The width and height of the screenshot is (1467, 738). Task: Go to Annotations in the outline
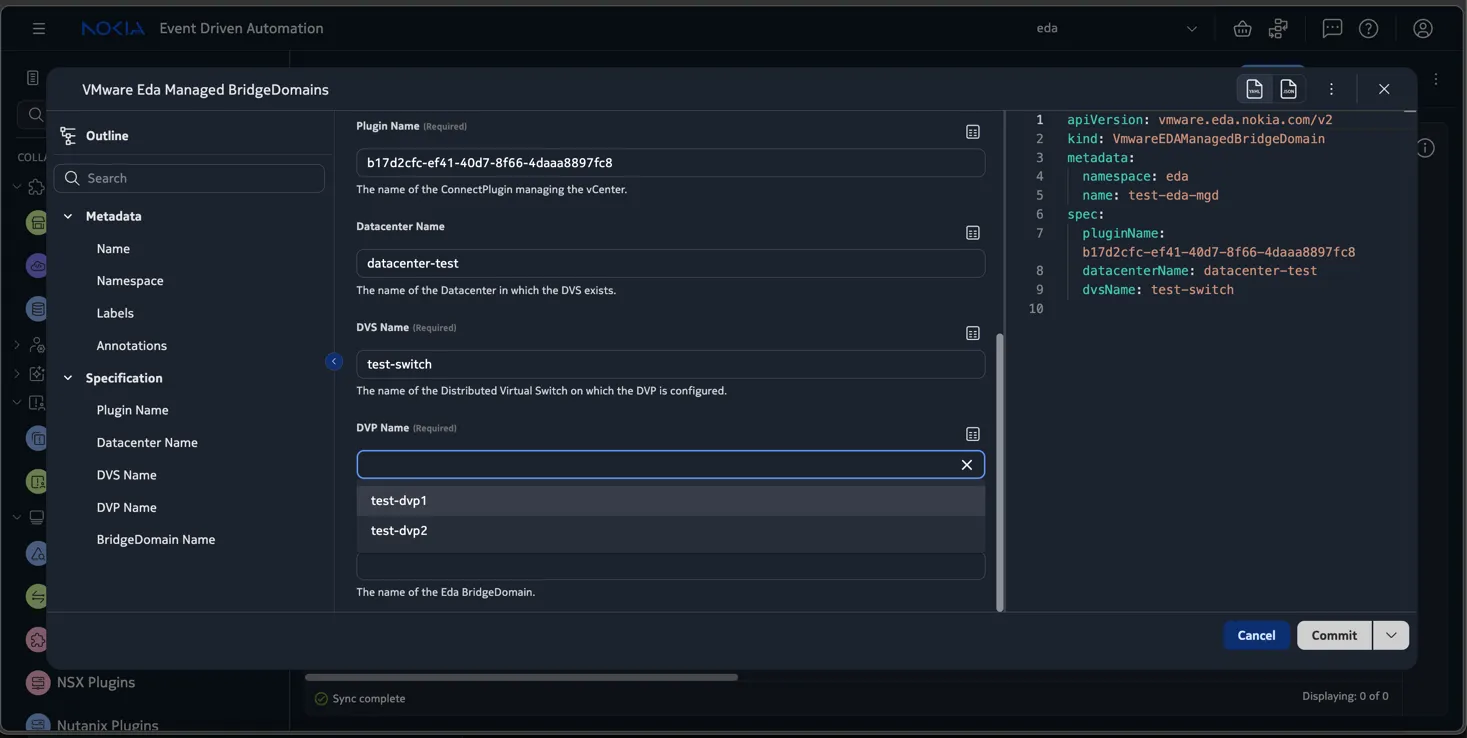click(132, 346)
